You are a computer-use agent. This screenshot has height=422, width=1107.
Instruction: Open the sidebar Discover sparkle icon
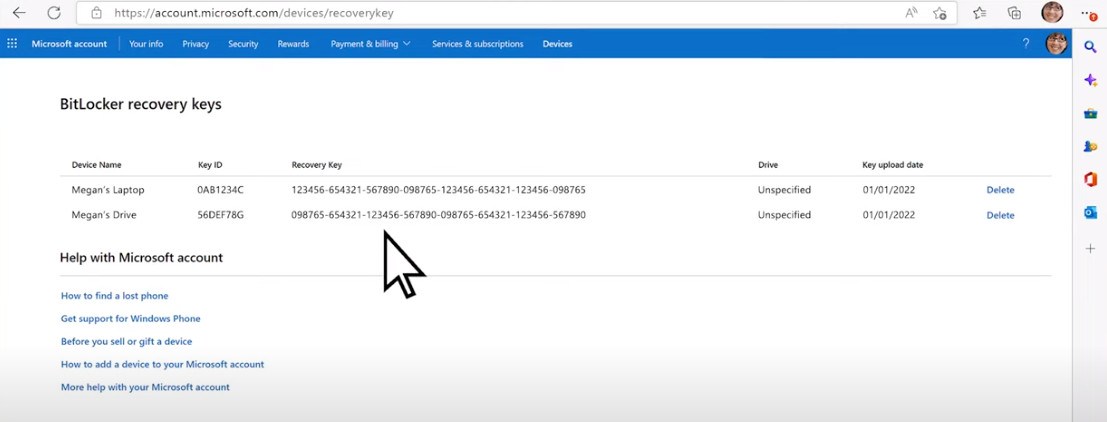click(x=1090, y=80)
